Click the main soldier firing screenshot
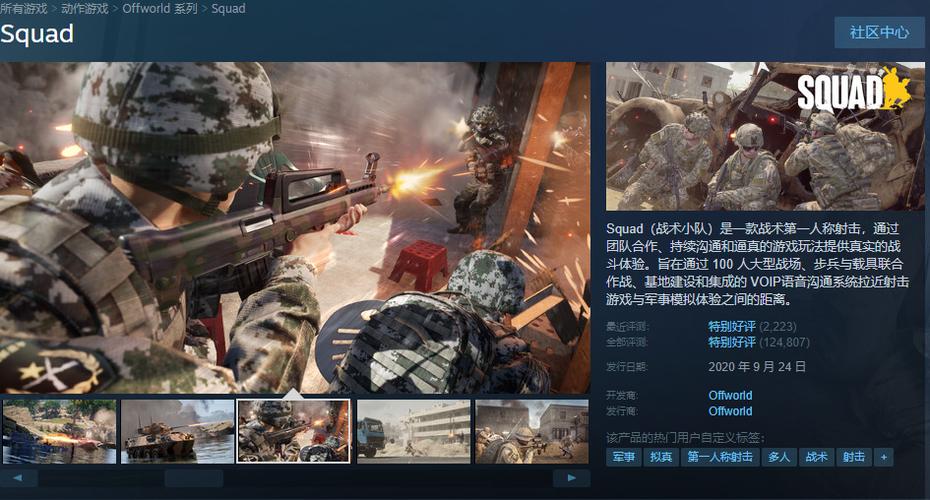Screen dimensions: 930x500 point(295,228)
